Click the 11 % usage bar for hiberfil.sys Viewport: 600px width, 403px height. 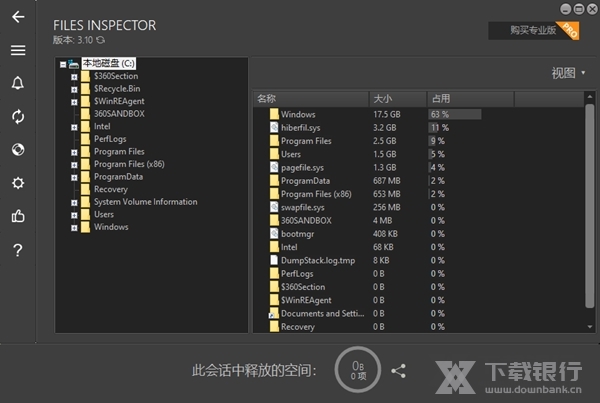coord(439,127)
